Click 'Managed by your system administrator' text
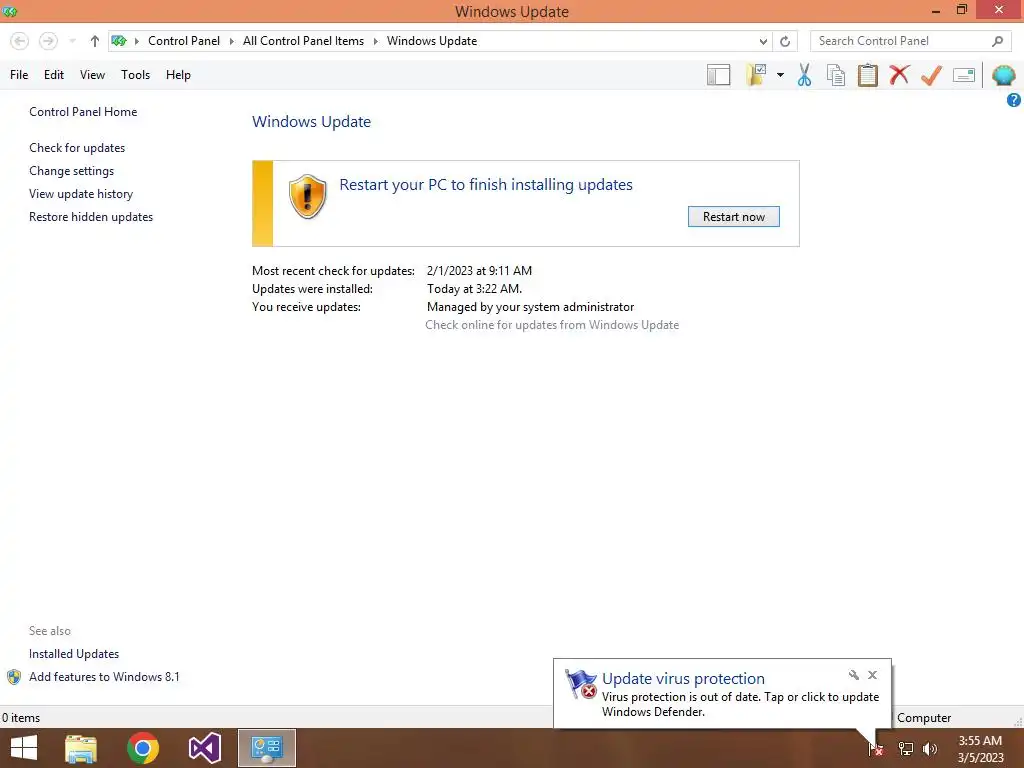The image size is (1024, 768). tap(530, 307)
